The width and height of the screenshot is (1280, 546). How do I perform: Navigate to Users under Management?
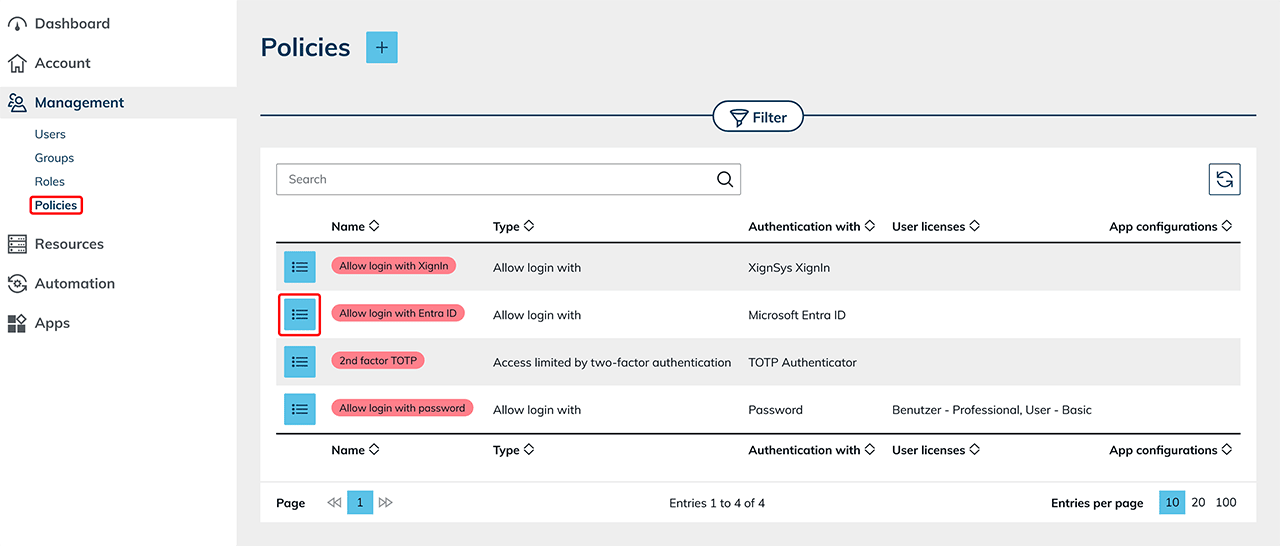coord(50,134)
